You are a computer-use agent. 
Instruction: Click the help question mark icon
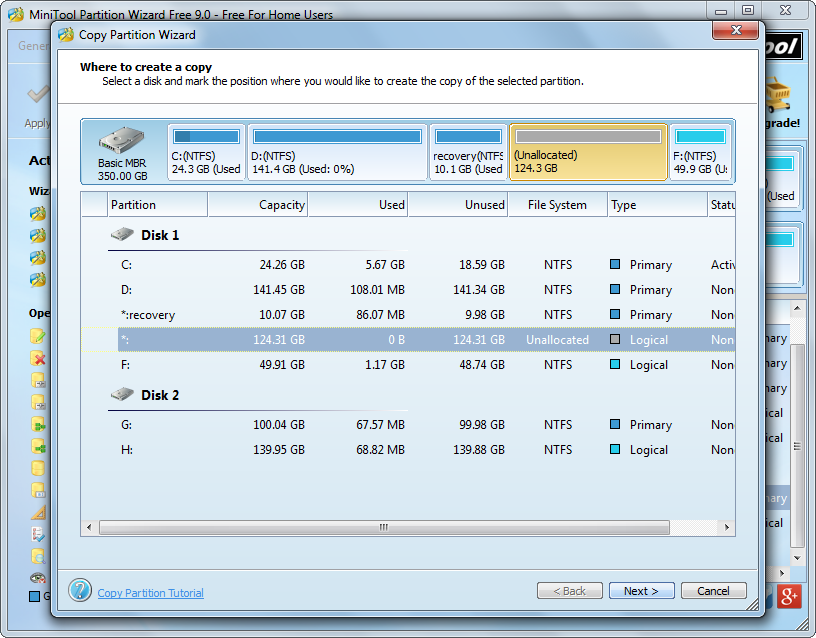click(x=80, y=590)
